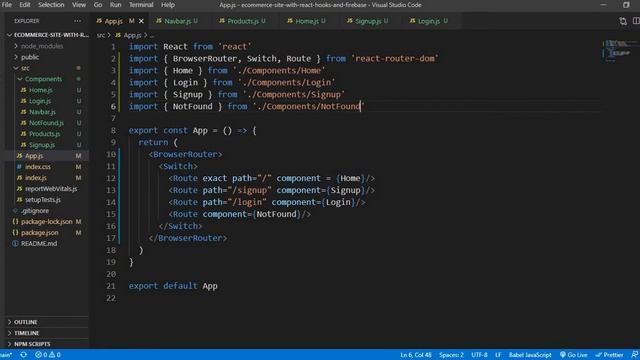Open the Help menu
Image resolution: width=640 pixels, height=360 pixels.
(x=168, y=5)
